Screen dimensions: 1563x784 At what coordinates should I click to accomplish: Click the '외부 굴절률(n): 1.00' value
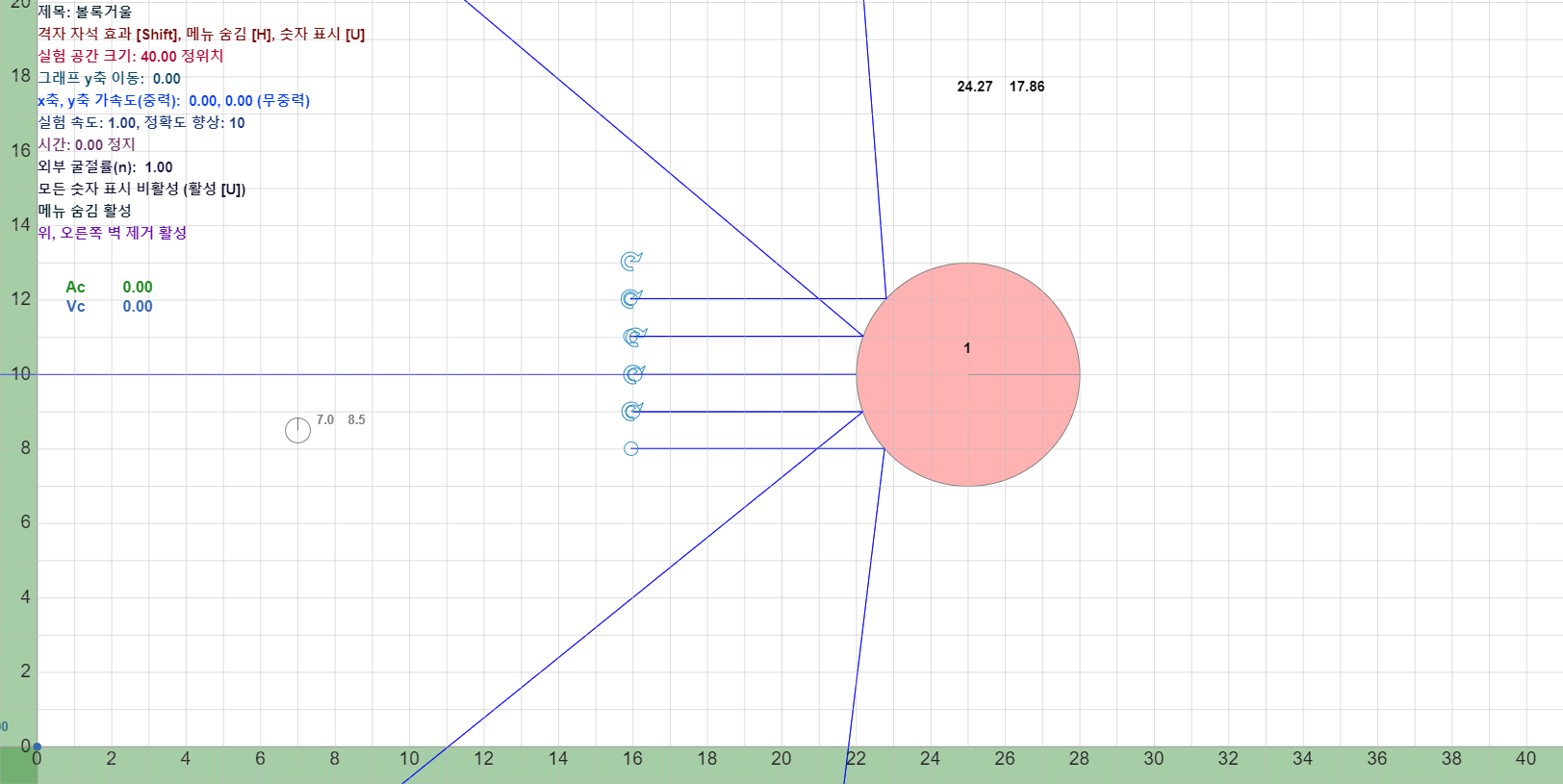point(105,166)
